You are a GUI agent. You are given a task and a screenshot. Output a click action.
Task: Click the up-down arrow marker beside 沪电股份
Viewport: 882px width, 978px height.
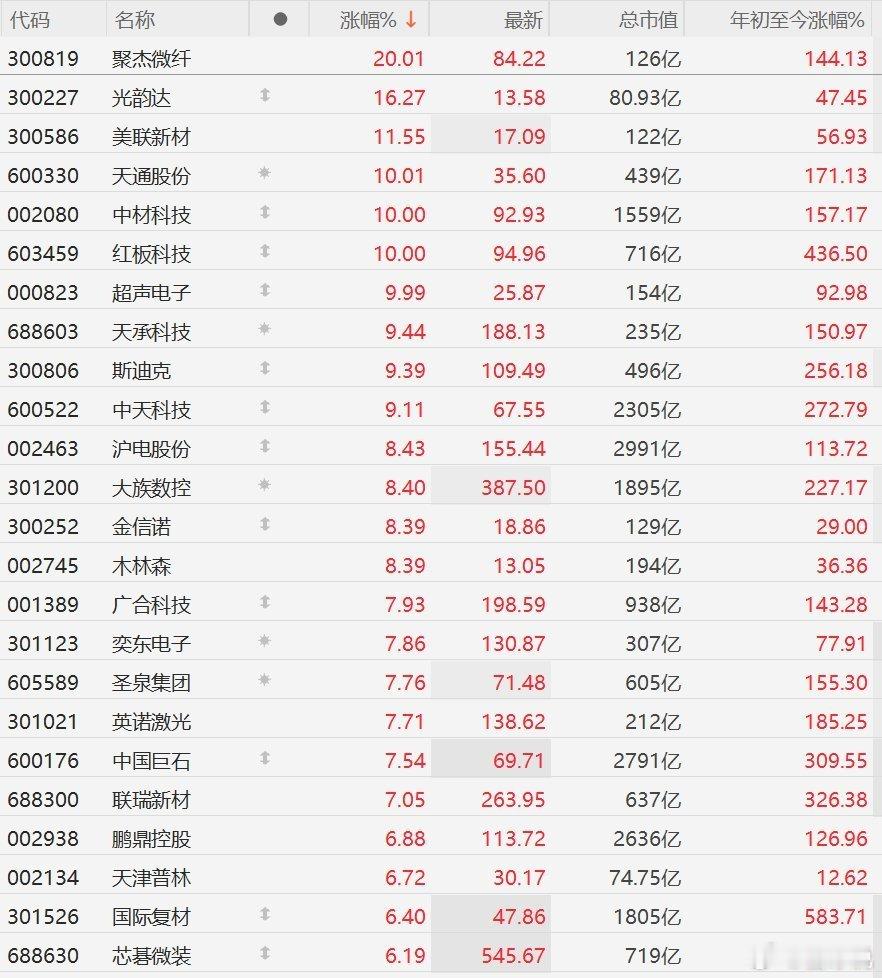pos(265,446)
